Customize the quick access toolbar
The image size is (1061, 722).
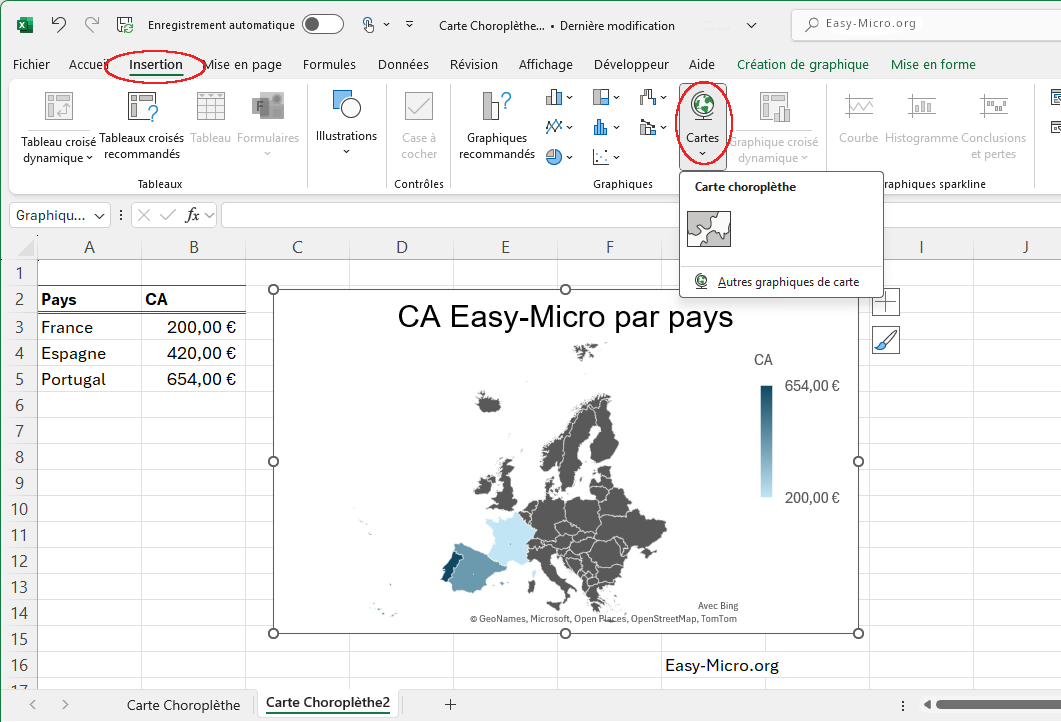409,24
